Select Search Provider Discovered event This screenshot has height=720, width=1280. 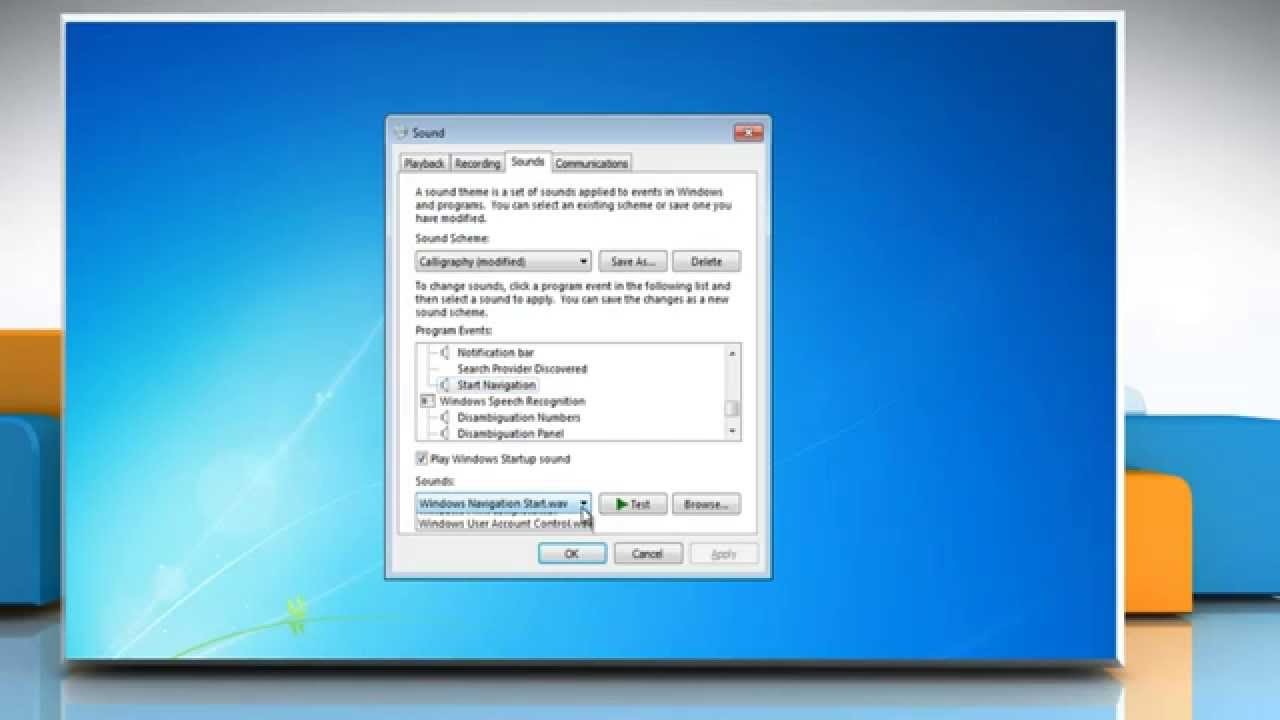(x=522, y=369)
